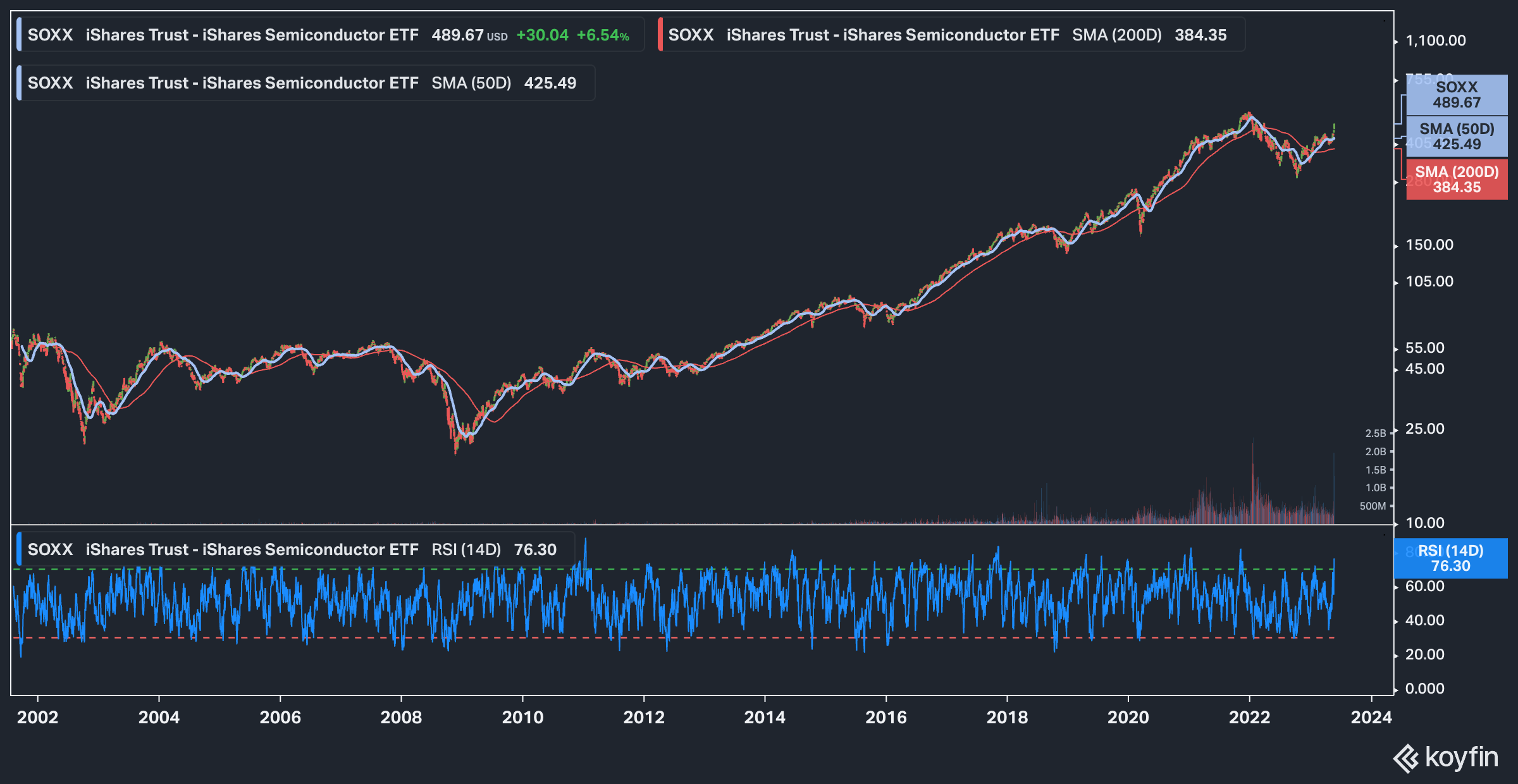Click the SOXX 489.67 price tag on axis

point(1457,95)
